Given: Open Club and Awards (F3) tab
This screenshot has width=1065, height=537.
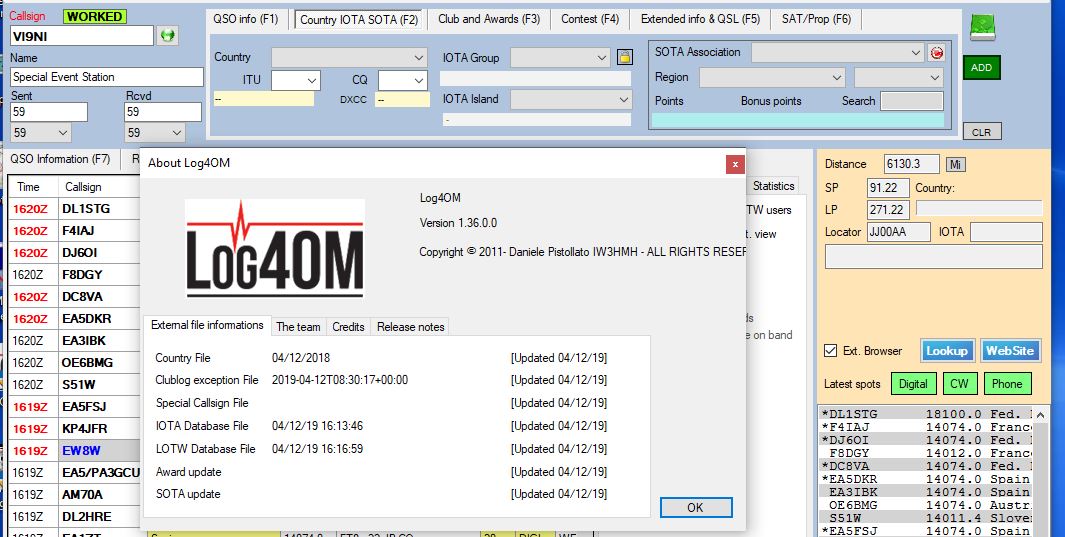Looking at the screenshot, I should (489, 19).
